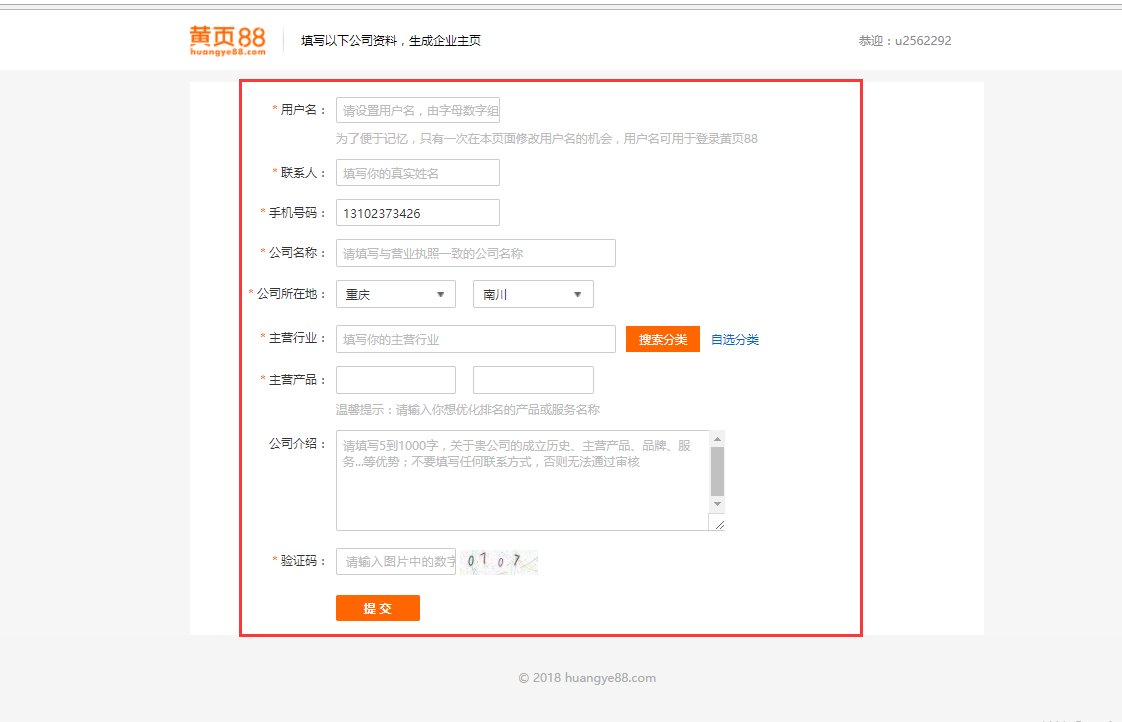Submit the form with the 提交 button
The image size is (1122, 722).
pyautogui.click(x=377, y=607)
